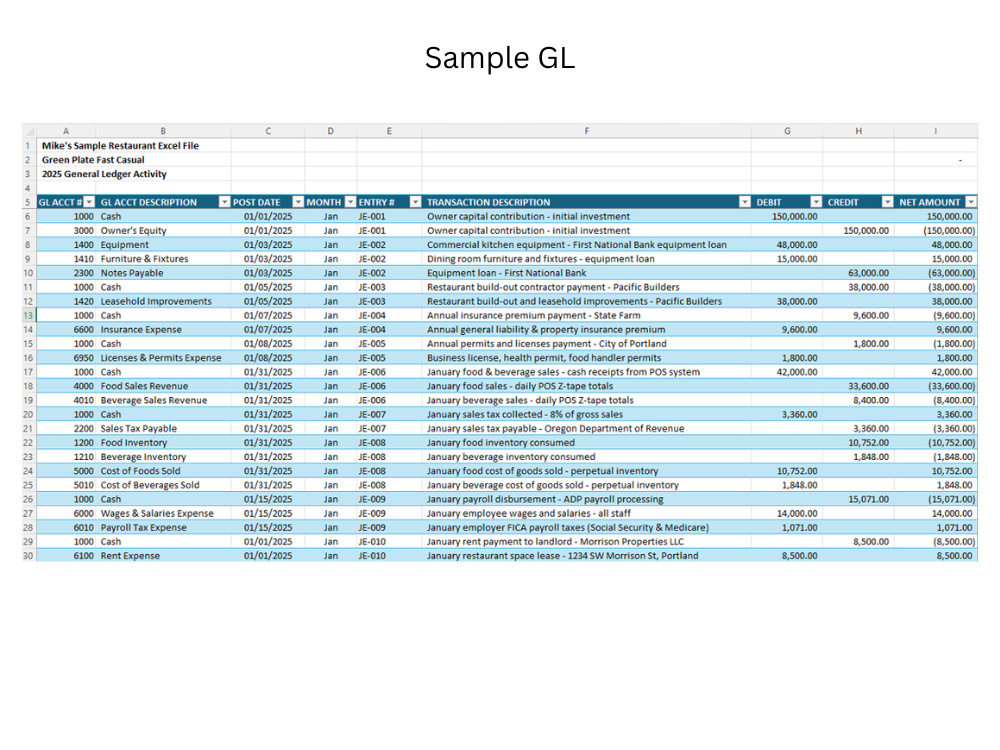Image resolution: width=1000 pixels, height=750 pixels.
Task: Open the NET AMOUNT filter dropdown
Action: coord(971,202)
